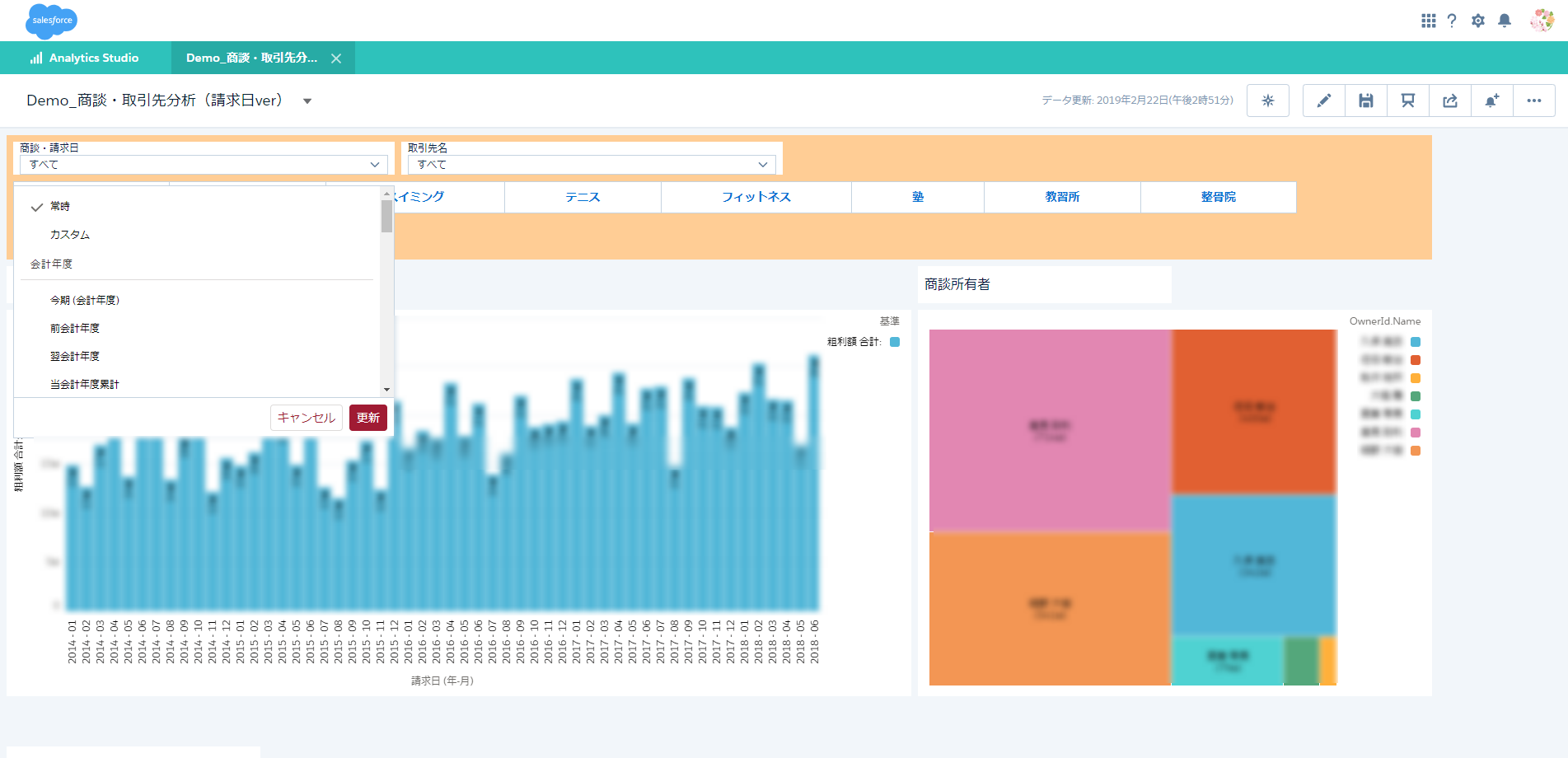Click the share arrow icon

(1450, 101)
